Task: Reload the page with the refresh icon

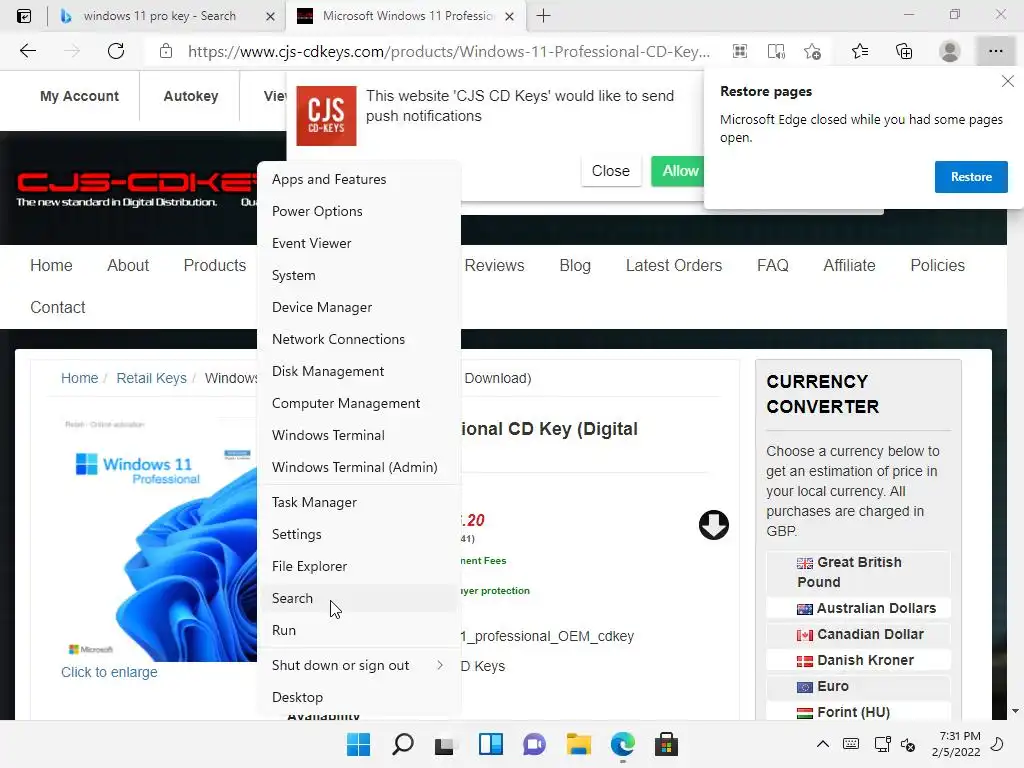Action: pyautogui.click(x=116, y=51)
